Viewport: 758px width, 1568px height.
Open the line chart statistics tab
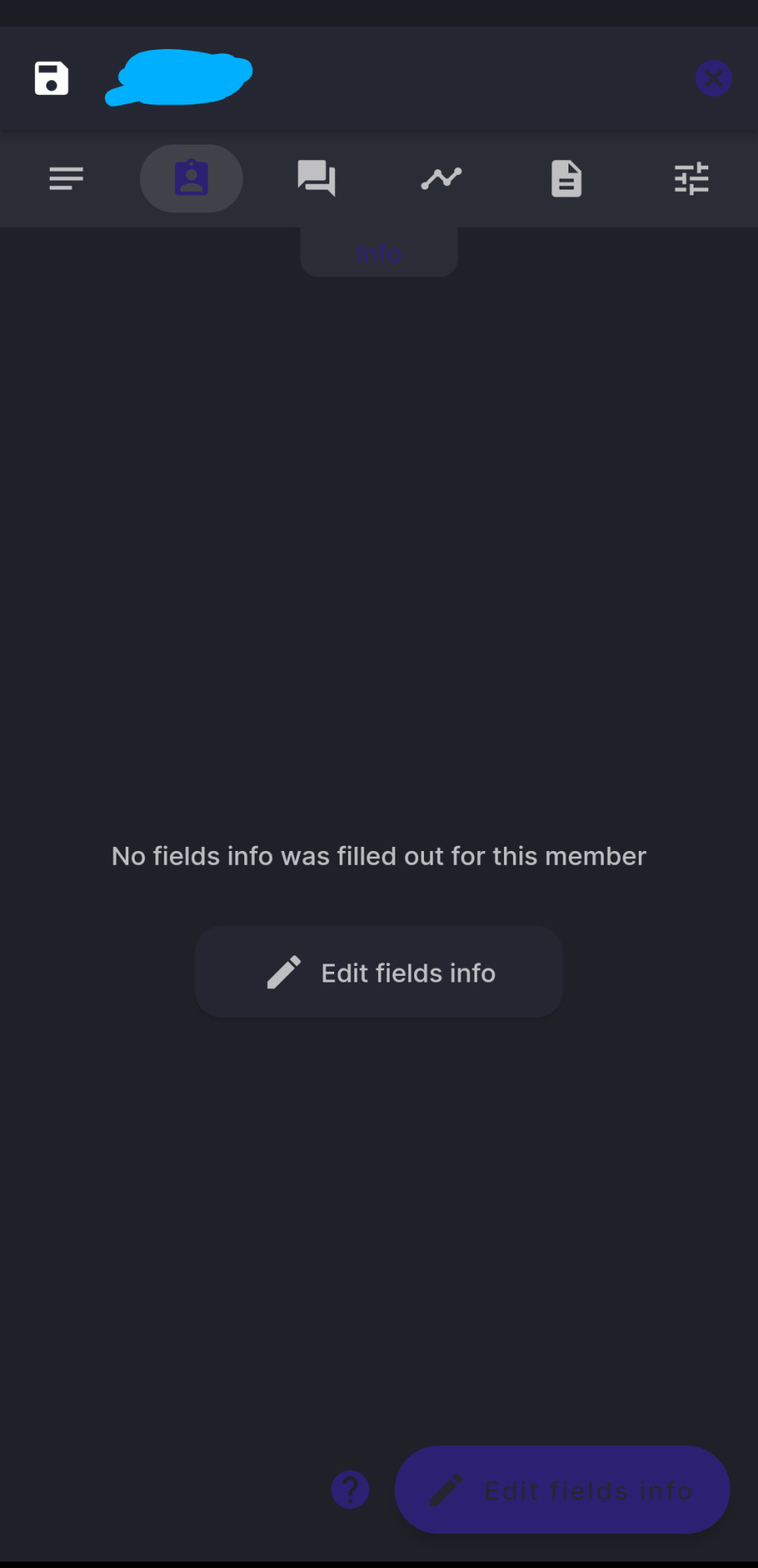click(441, 178)
